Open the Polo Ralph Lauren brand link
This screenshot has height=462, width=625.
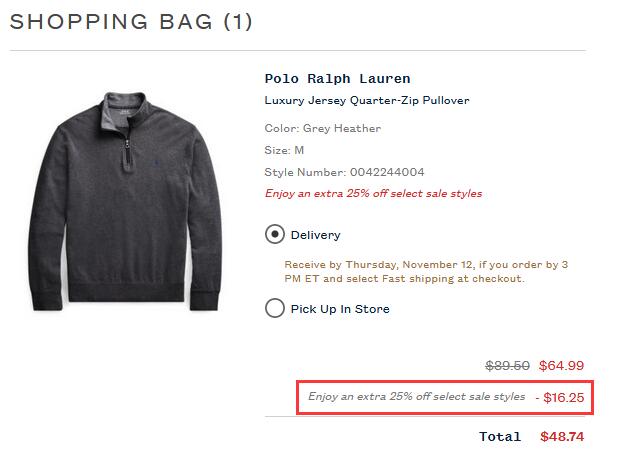pyautogui.click(x=337, y=79)
